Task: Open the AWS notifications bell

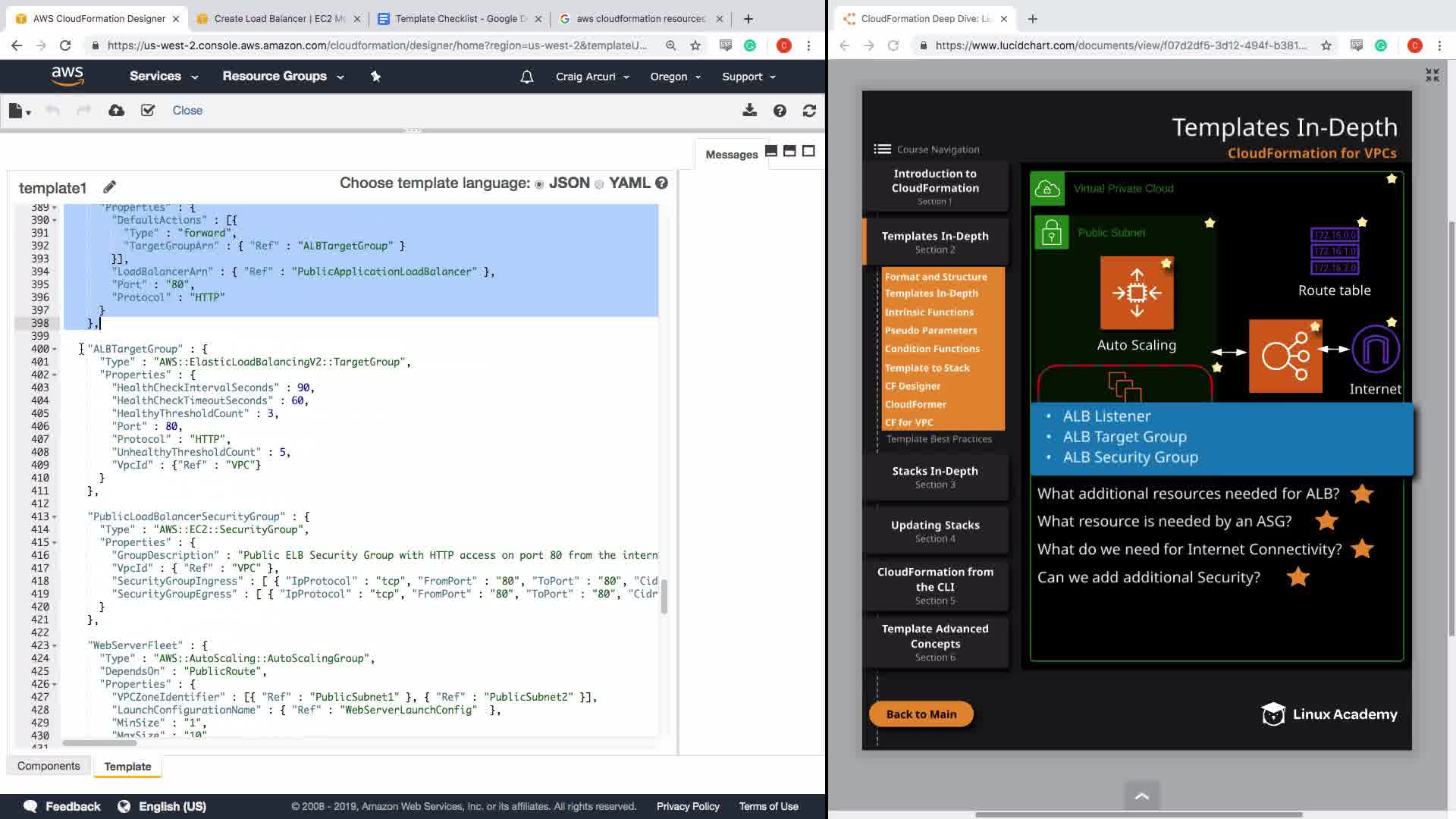Action: tap(527, 77)
